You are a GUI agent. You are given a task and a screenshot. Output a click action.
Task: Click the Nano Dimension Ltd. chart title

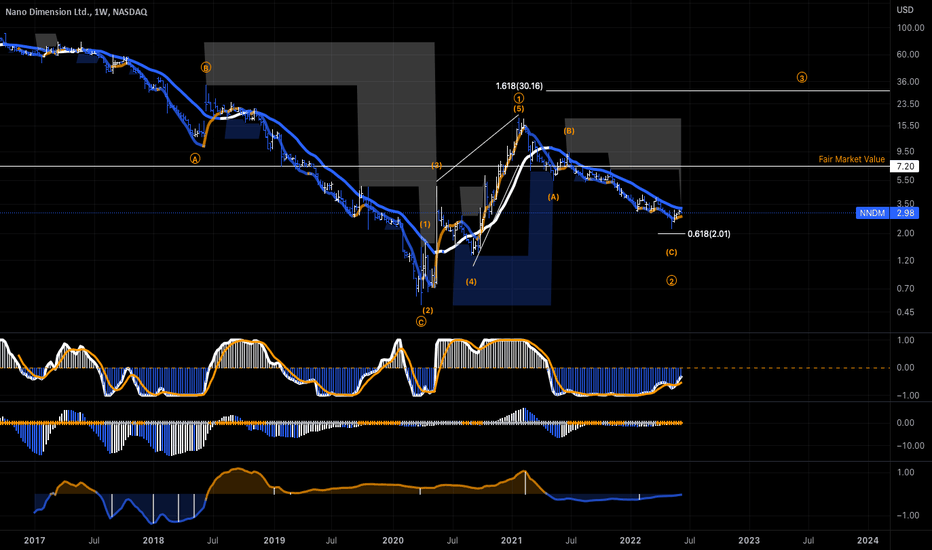tap(76, 12)
